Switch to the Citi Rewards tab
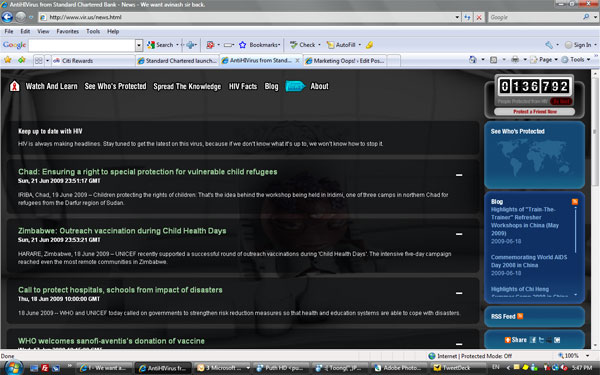The height and width of the screenshot is (375, 600). 93,60
